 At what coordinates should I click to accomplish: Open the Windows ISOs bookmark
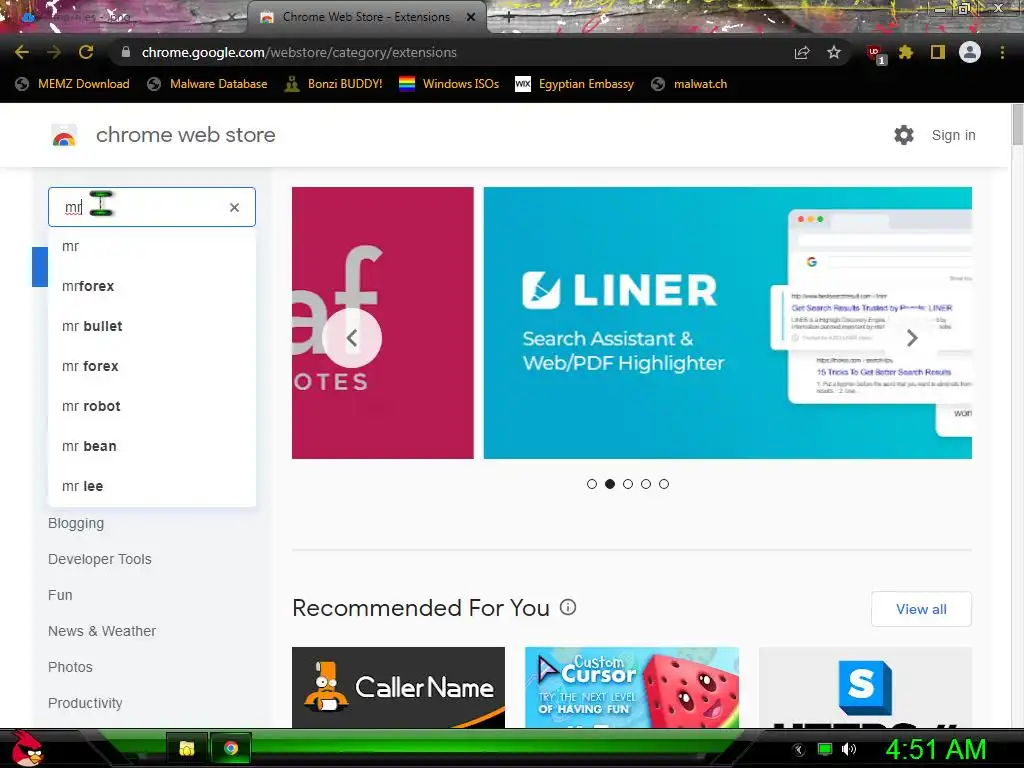click(449, 84)
